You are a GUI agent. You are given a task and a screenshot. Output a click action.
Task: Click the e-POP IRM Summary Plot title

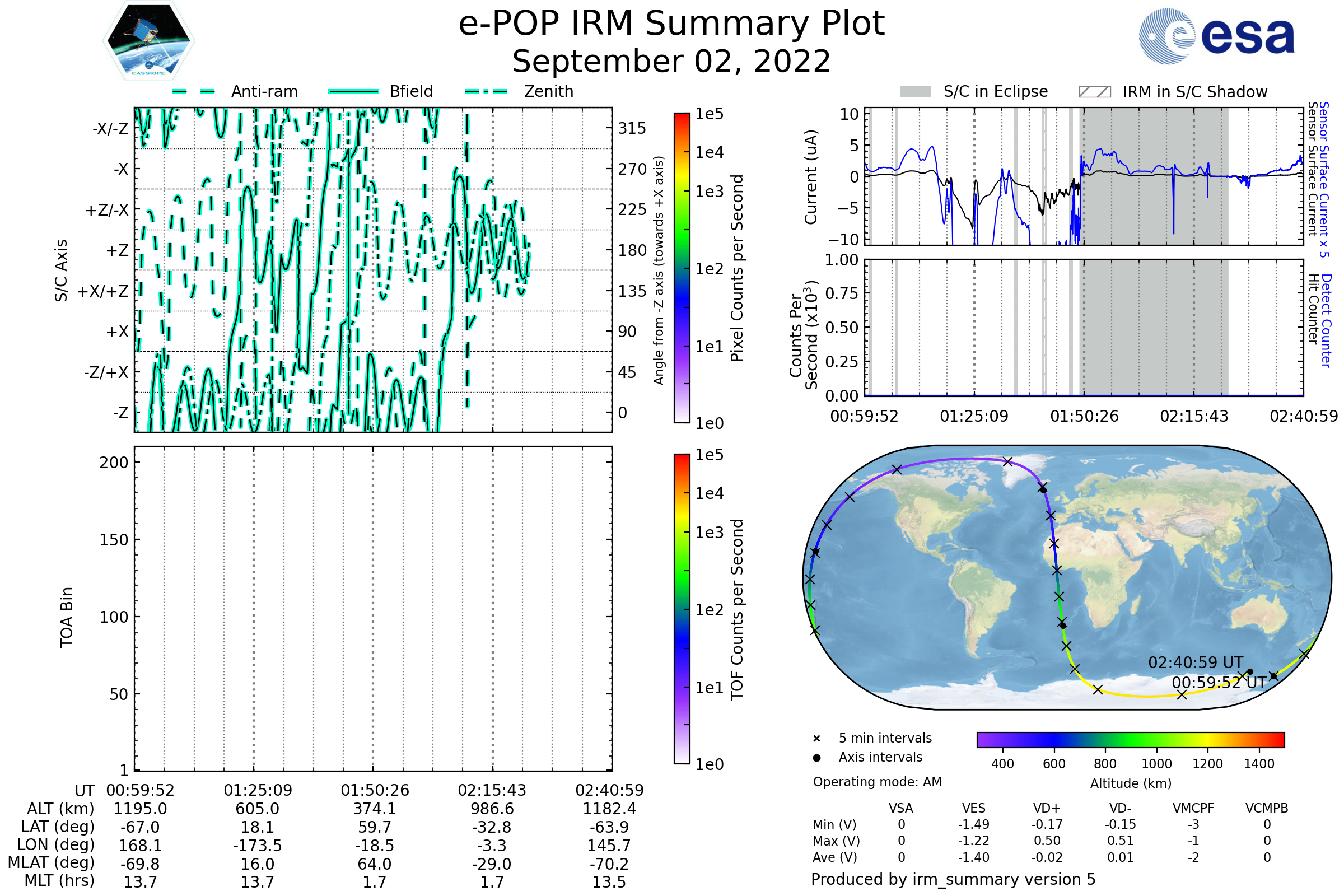(x=671, y=24)
